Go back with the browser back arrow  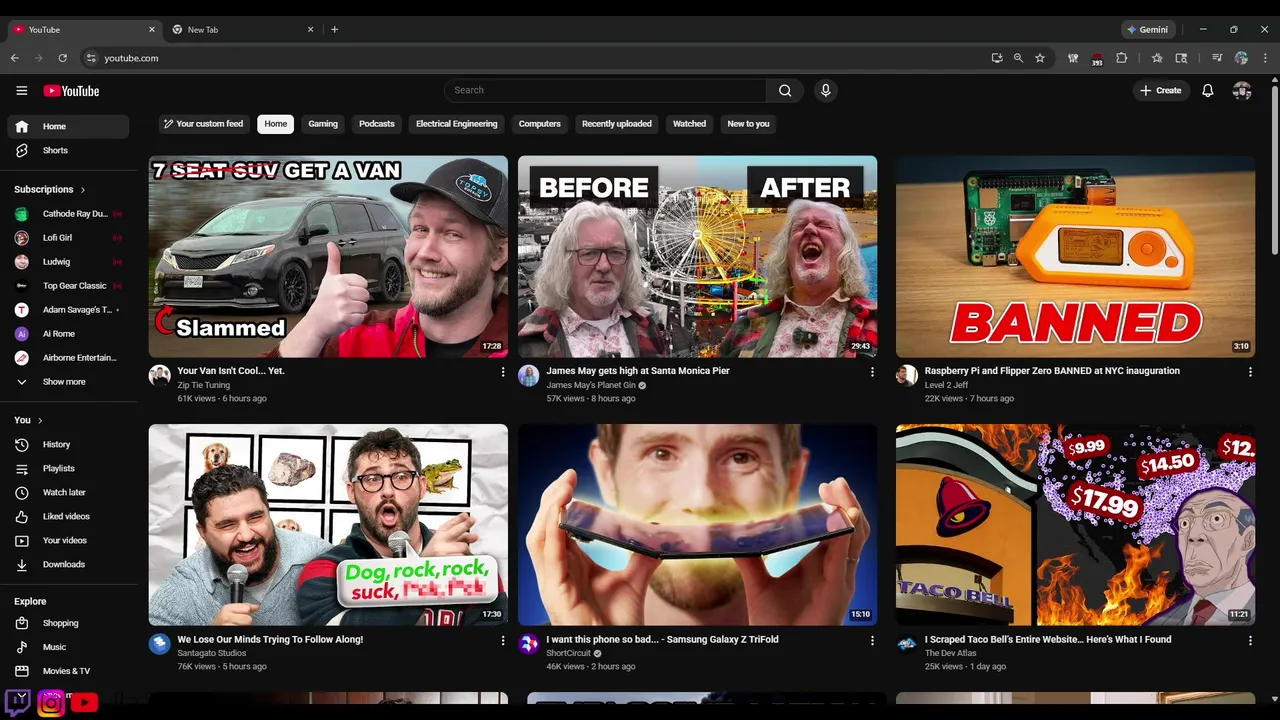(15, 58)
